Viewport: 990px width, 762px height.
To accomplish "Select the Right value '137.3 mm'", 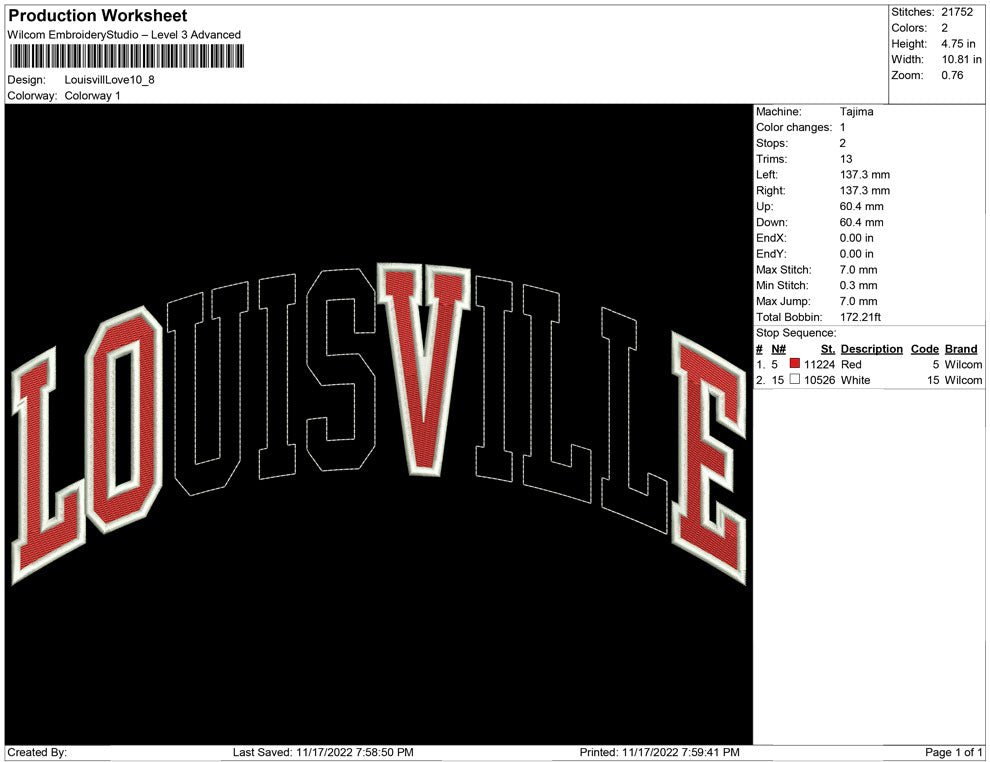I will pyautogui.click(x=865, y=191).
